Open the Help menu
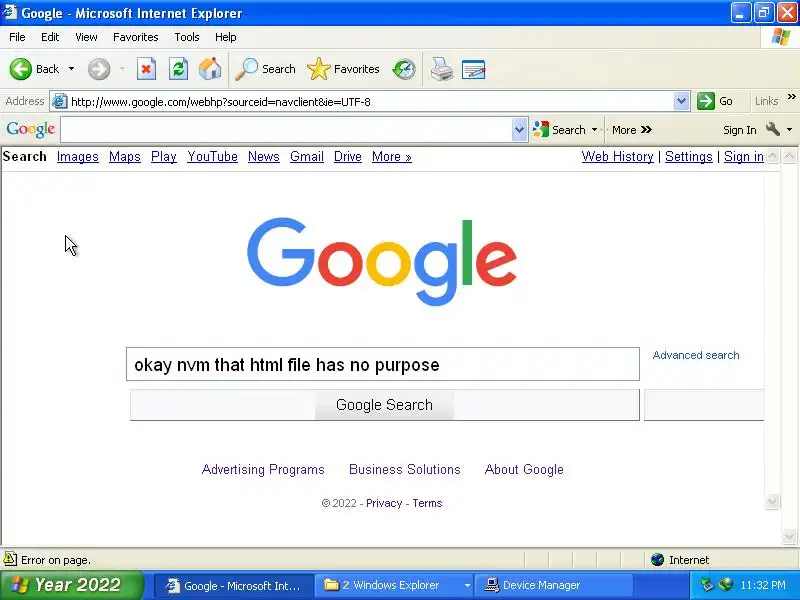Viewport: 800px width, 600px height. (x=226, y=37)
